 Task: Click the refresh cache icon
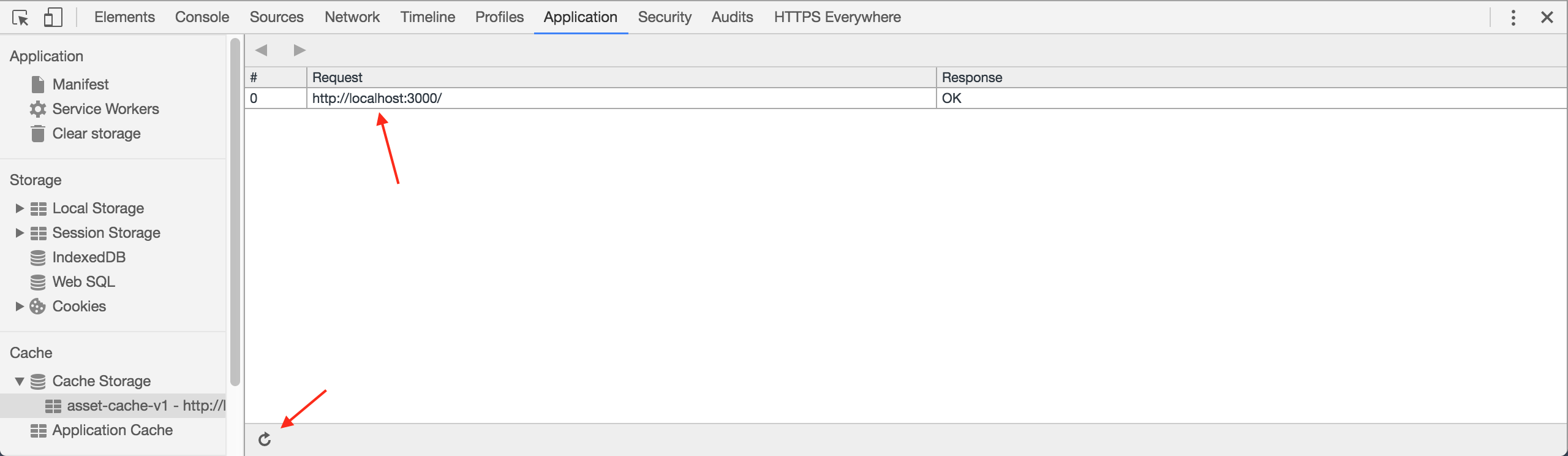265,439
